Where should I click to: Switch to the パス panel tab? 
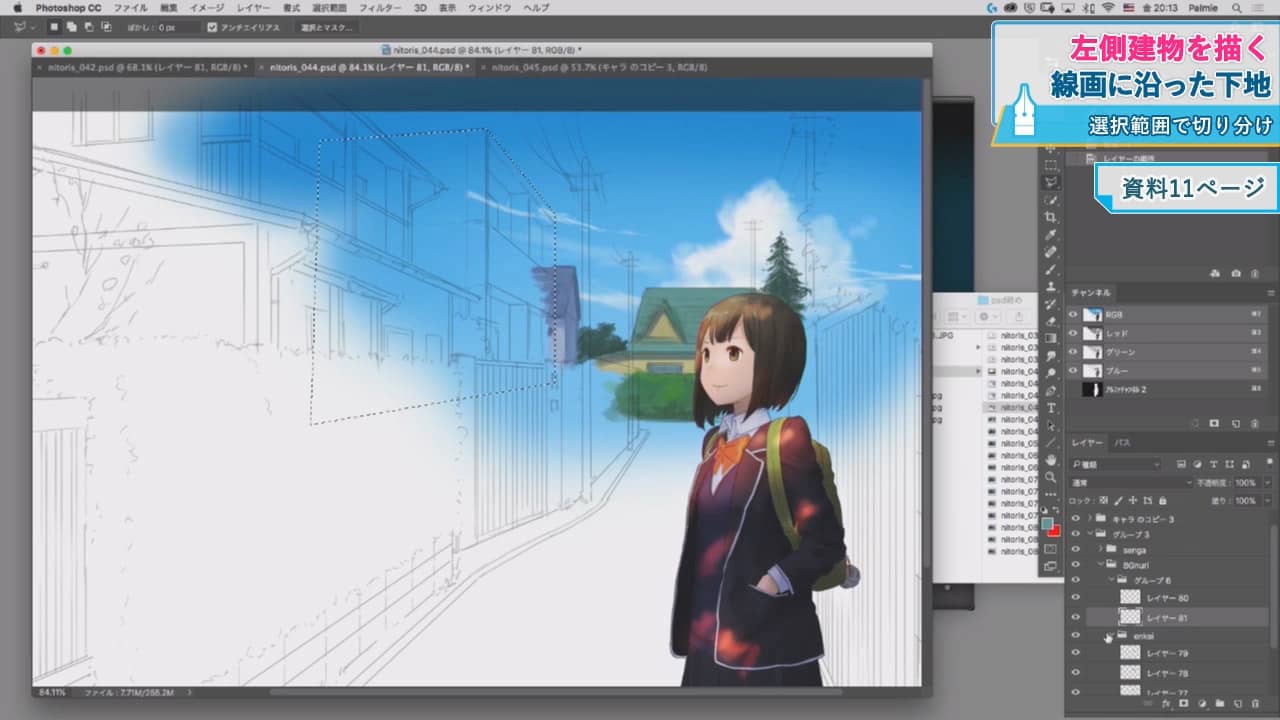coord(1122,443)
